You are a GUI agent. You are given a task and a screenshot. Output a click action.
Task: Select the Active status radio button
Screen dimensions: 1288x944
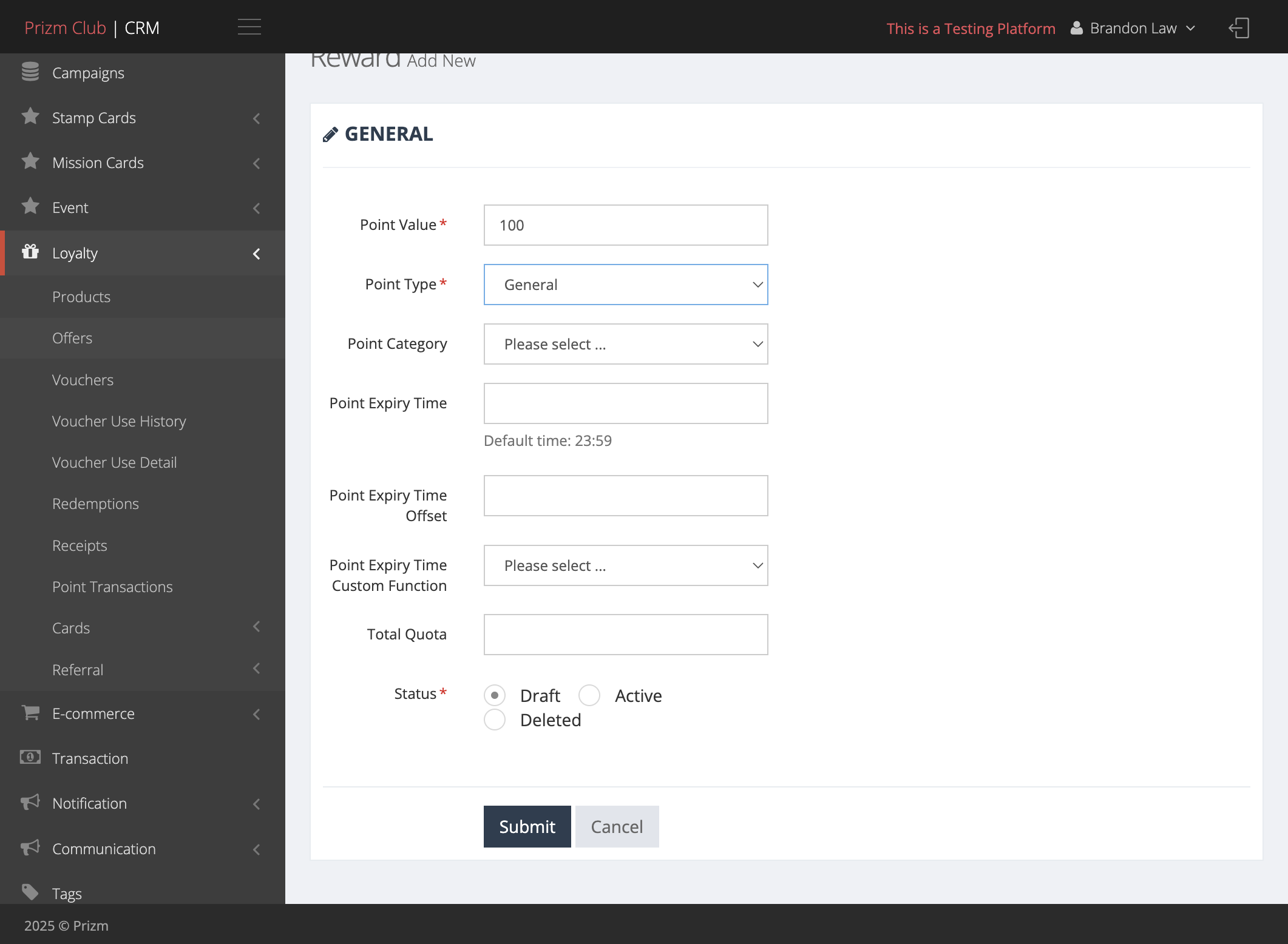[589, 695]
